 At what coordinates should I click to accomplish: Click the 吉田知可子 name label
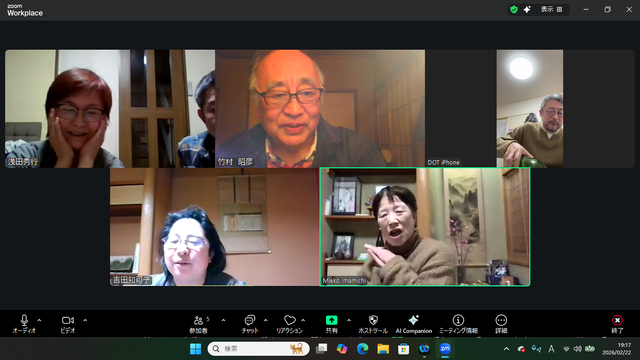click(132, 280)
